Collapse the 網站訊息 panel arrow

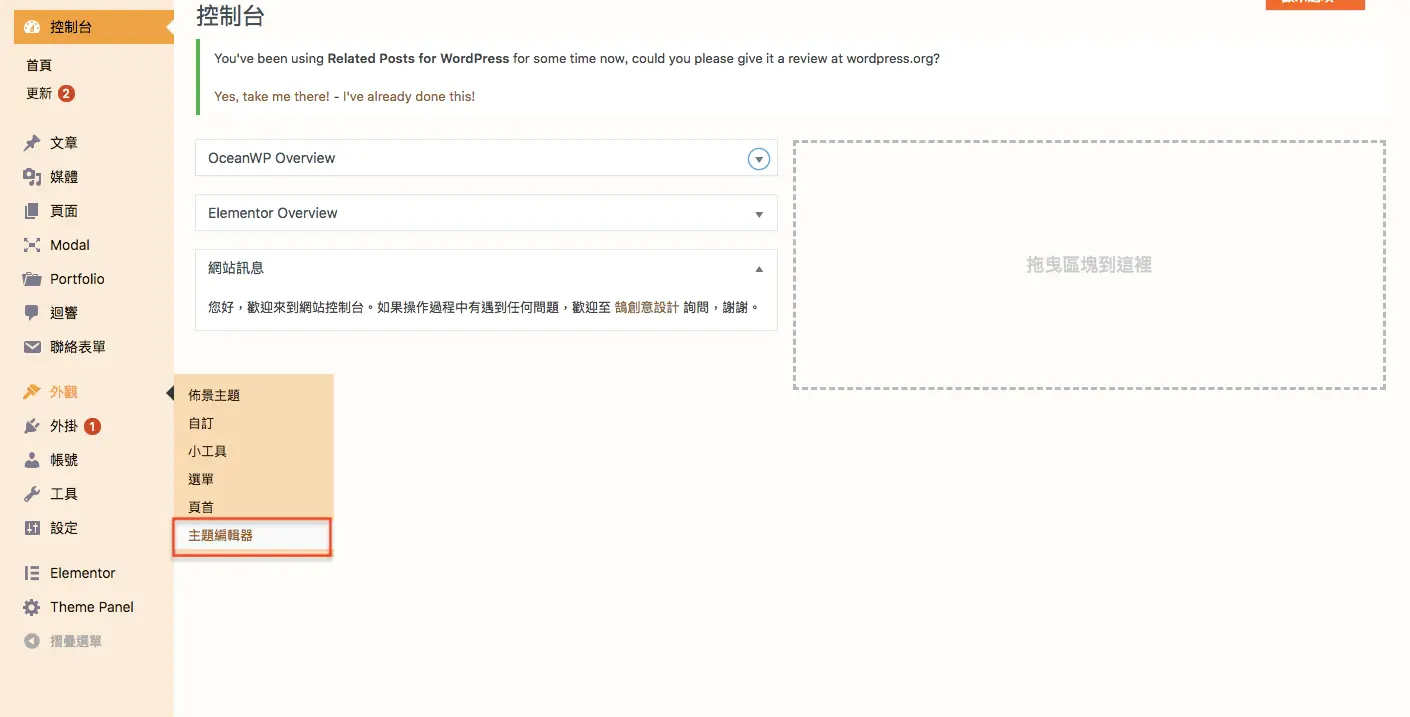(759, 269)
